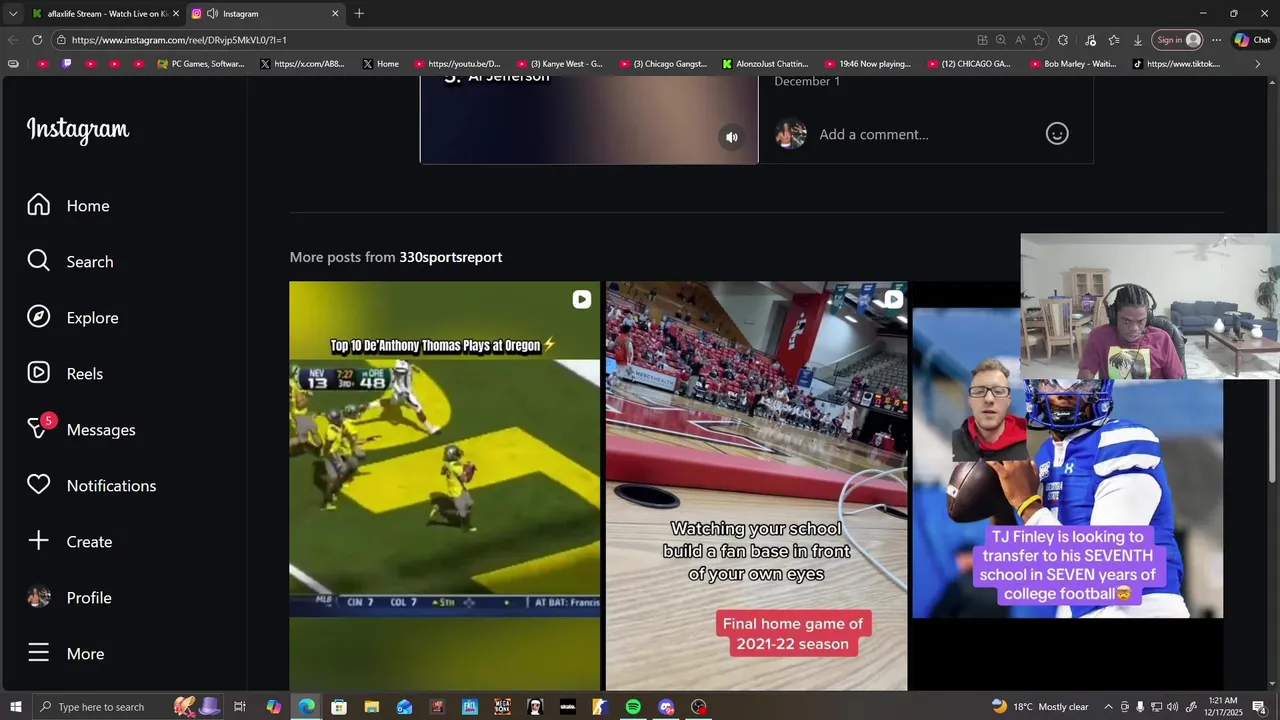Open the taskbar clock and date
The height and width of the screenshot is (720, 1280).
pos(1224,707)
